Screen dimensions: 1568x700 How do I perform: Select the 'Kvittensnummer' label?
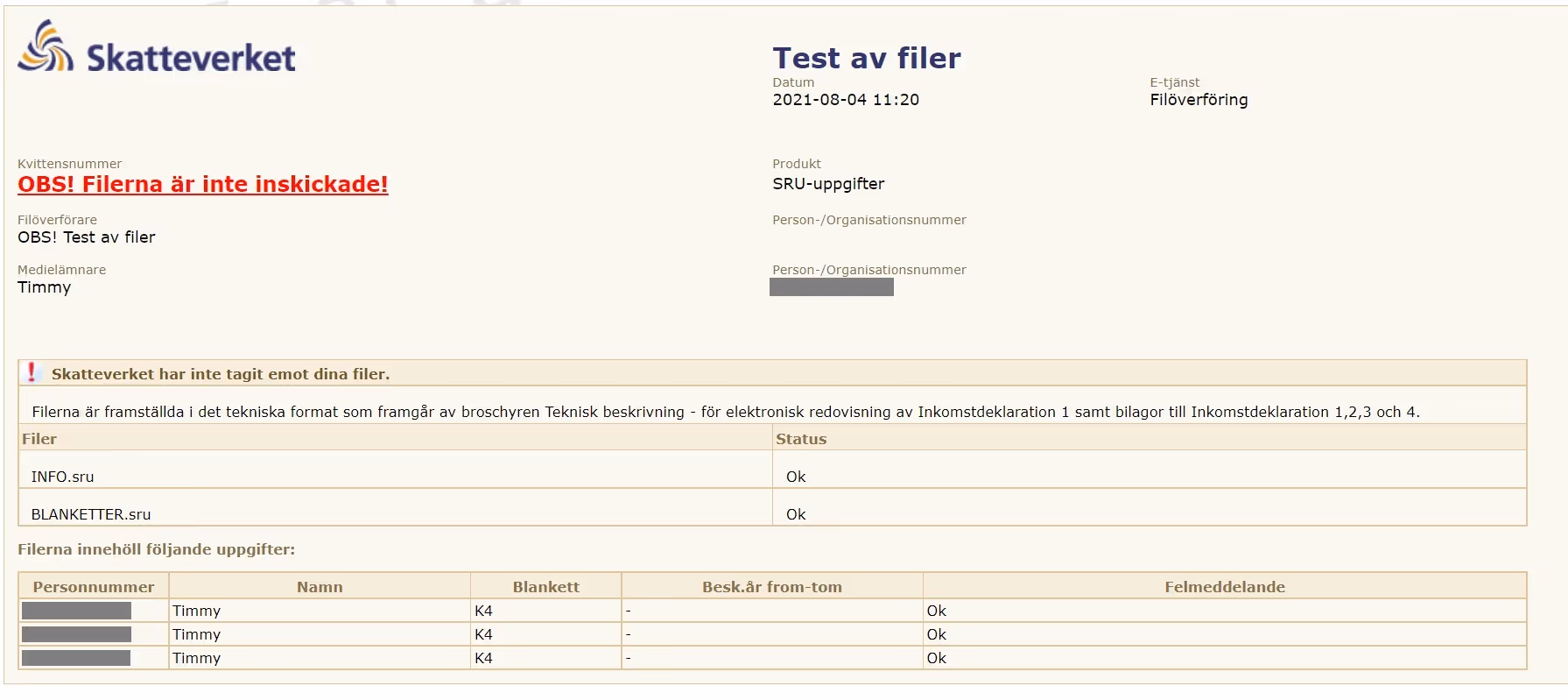tap(69, 164)
